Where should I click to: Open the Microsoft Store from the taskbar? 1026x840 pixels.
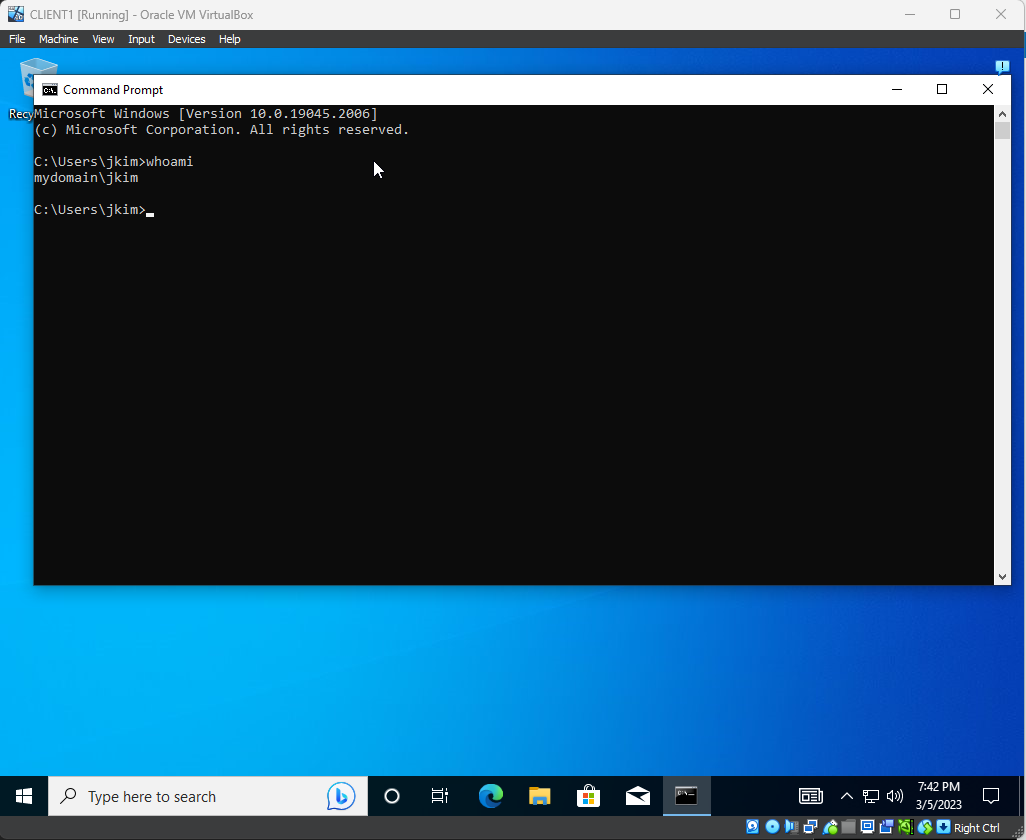coord(588,796)
